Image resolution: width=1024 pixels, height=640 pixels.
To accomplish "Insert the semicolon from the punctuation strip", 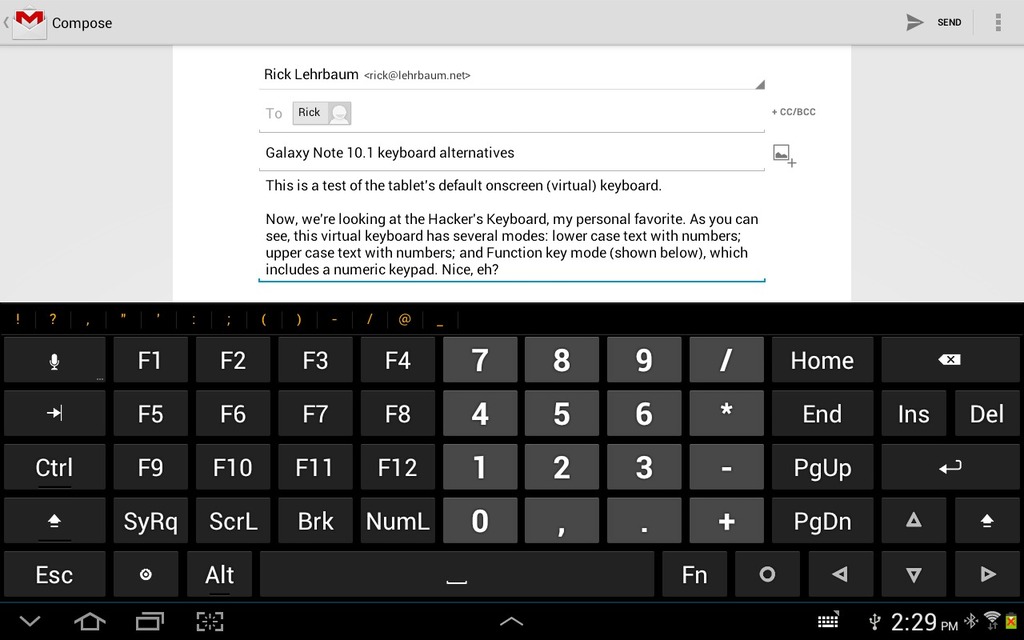I will pyautogui.click(x=229, y=319).
